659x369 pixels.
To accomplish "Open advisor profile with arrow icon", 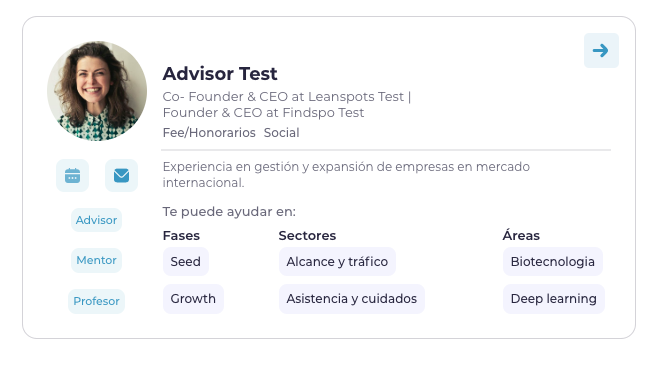I will 601,50.
